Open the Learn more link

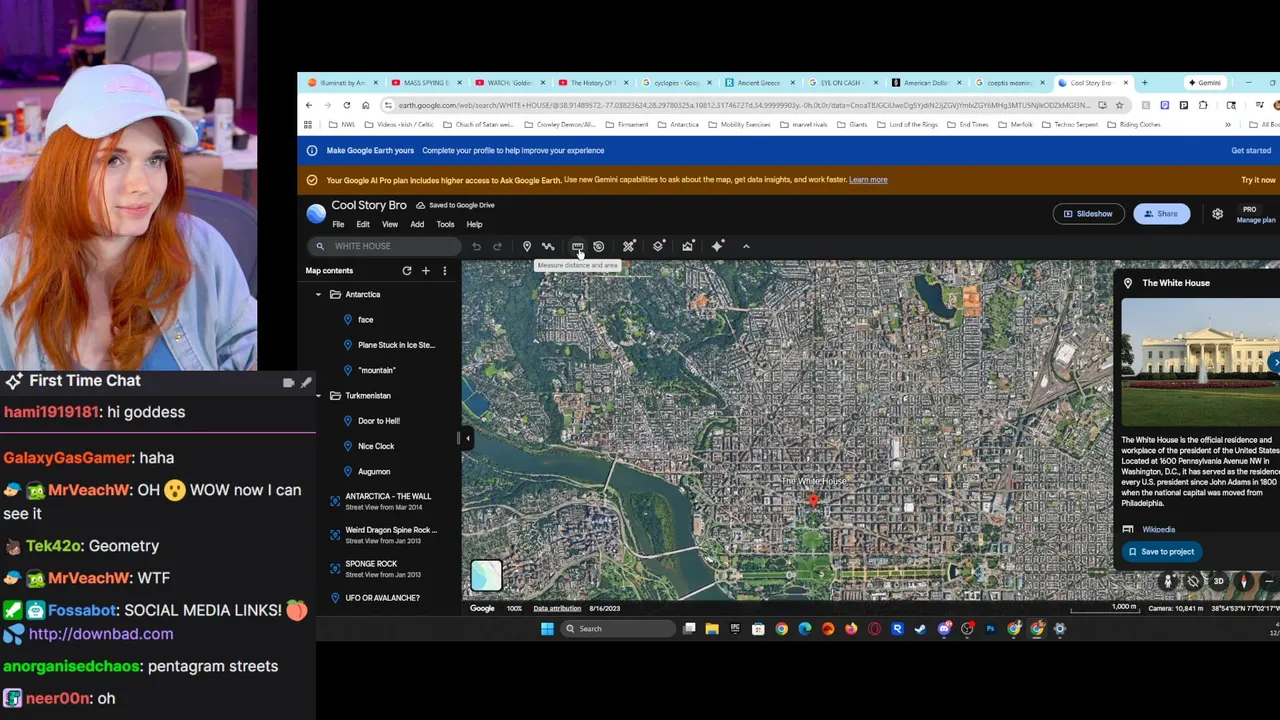868,180
